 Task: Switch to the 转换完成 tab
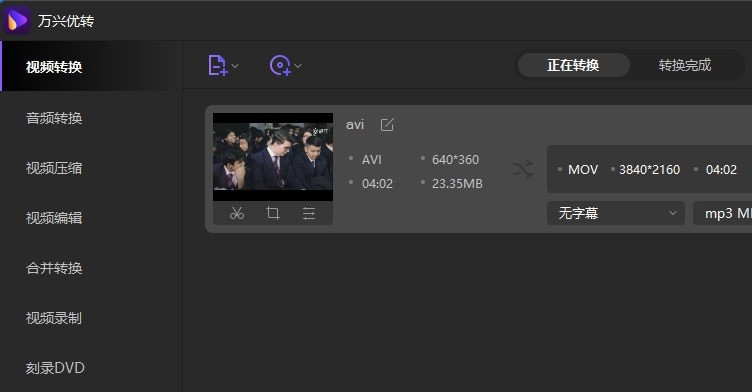[x=684, y=65]
